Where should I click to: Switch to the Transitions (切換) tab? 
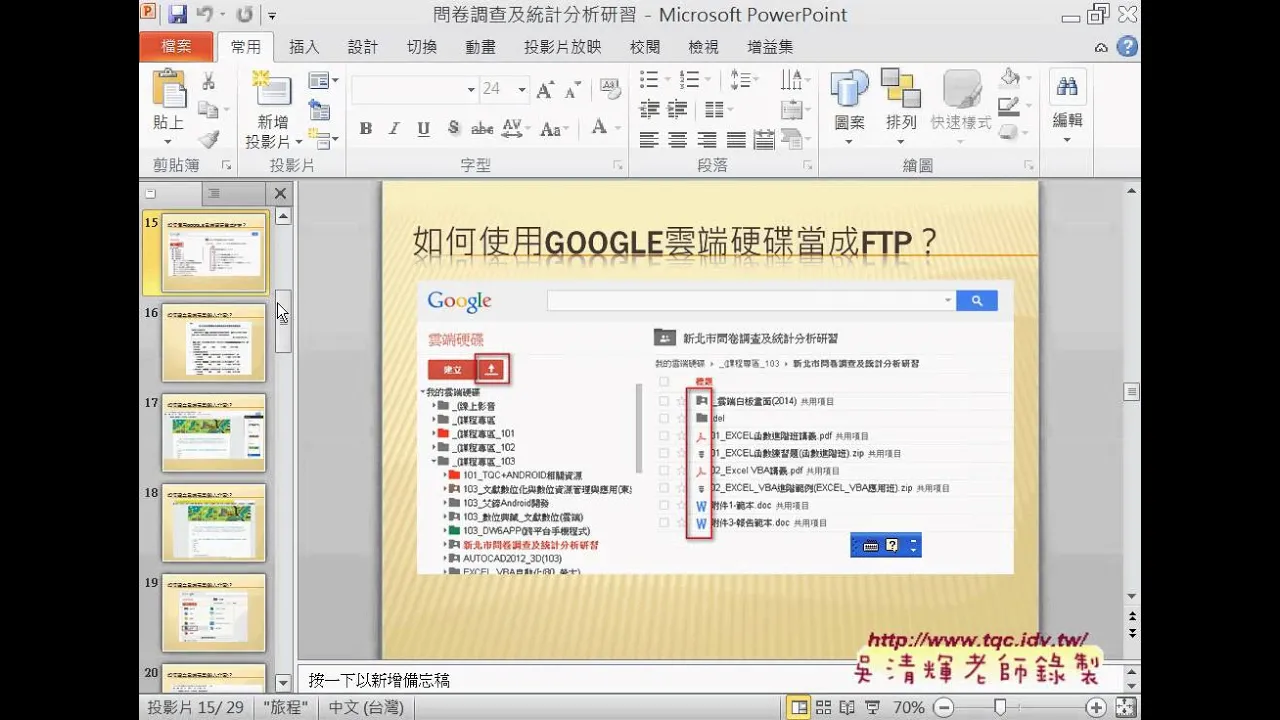point(422,47)
